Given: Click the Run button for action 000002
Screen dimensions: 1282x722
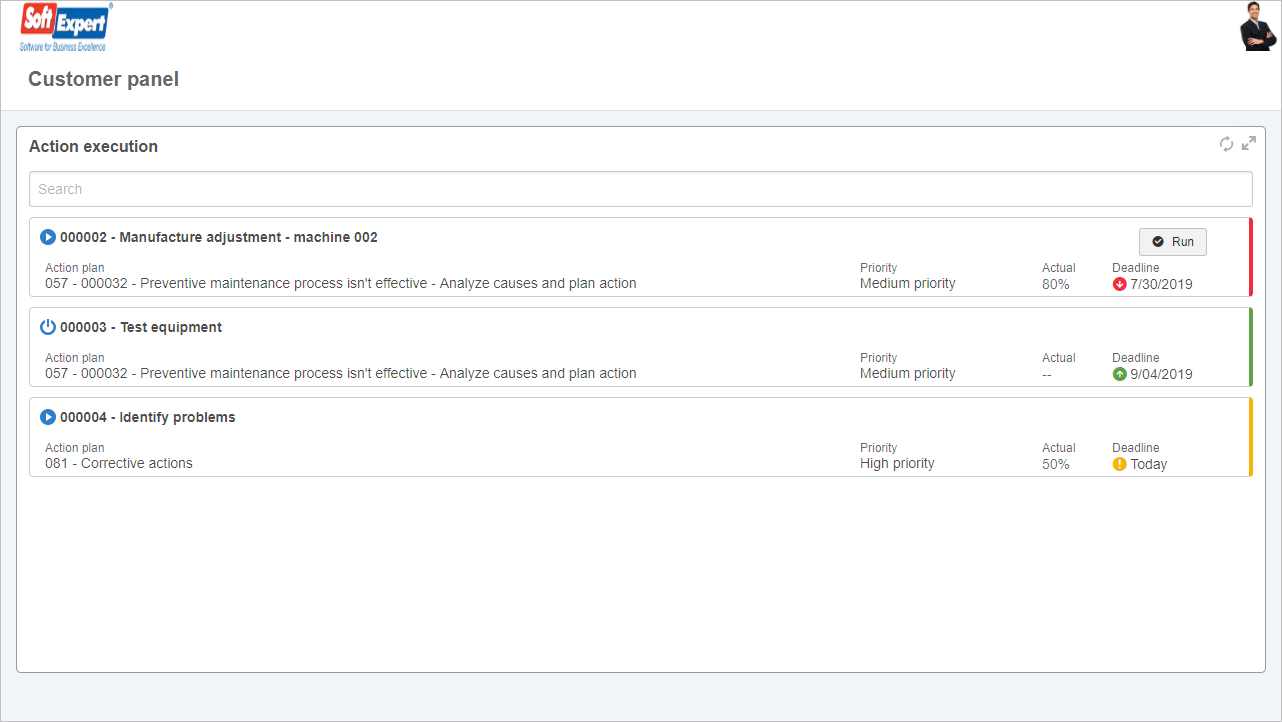Looking at the screenshot, I should (x=1173, y=242).
